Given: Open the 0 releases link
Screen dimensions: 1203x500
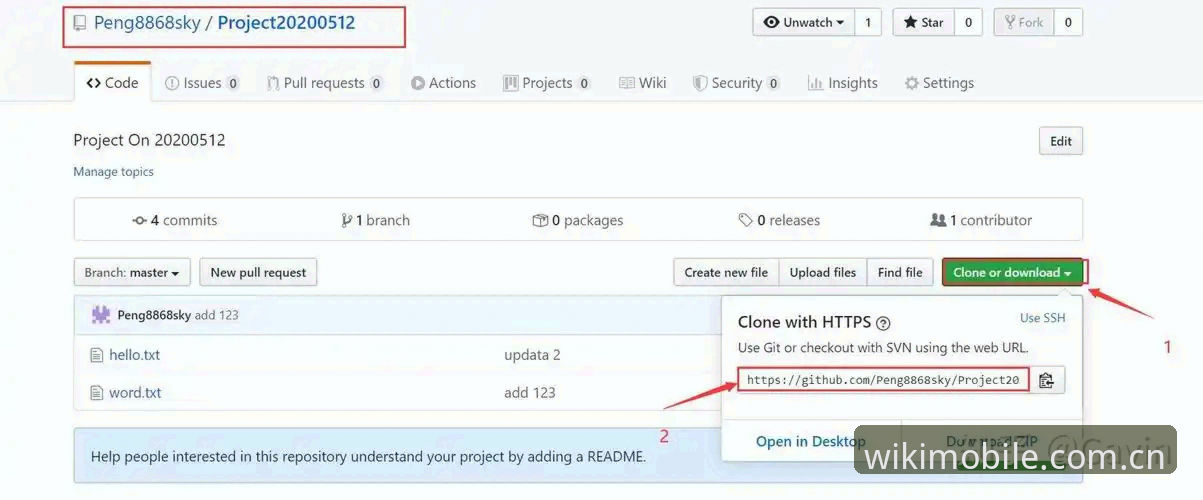Looking at the screenshot, I should (x=779, y=220).
